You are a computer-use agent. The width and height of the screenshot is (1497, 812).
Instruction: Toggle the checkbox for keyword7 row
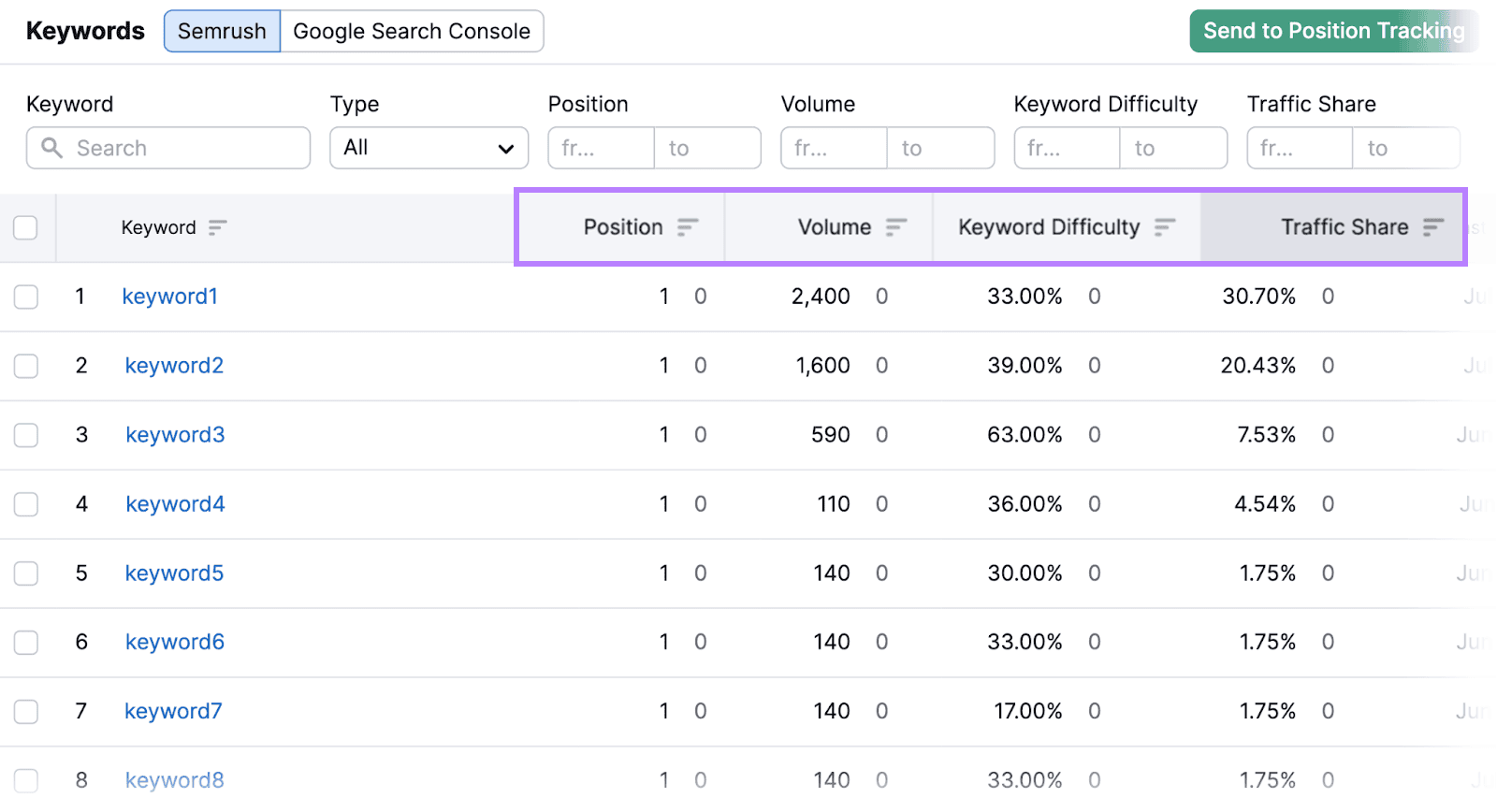[x=26, y=712]
